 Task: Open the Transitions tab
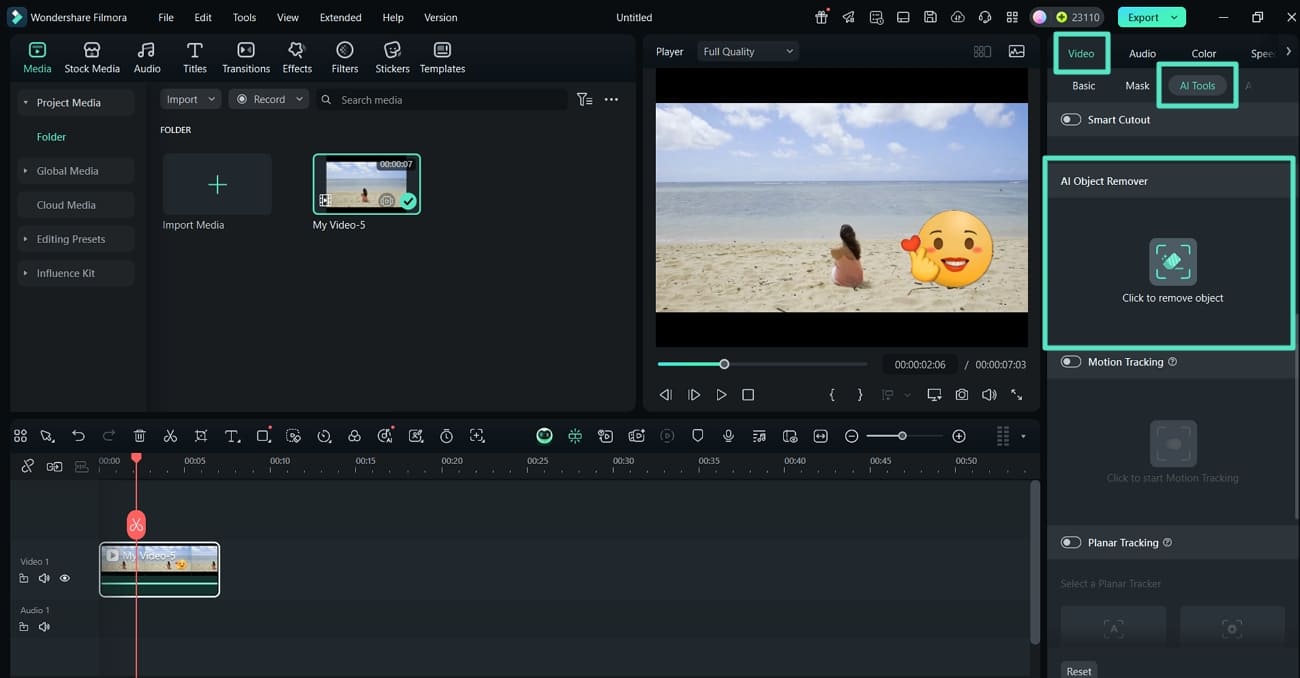click(x=246, y=58)
